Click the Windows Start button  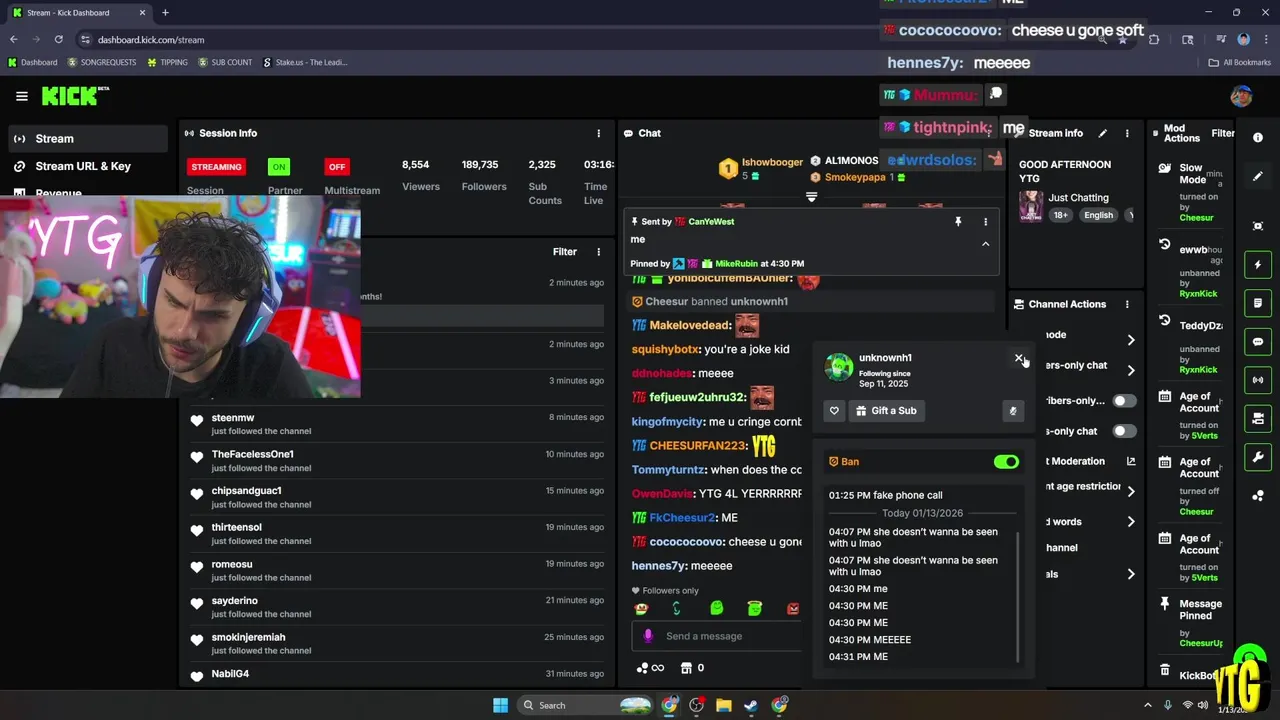(x=500, y=705)
